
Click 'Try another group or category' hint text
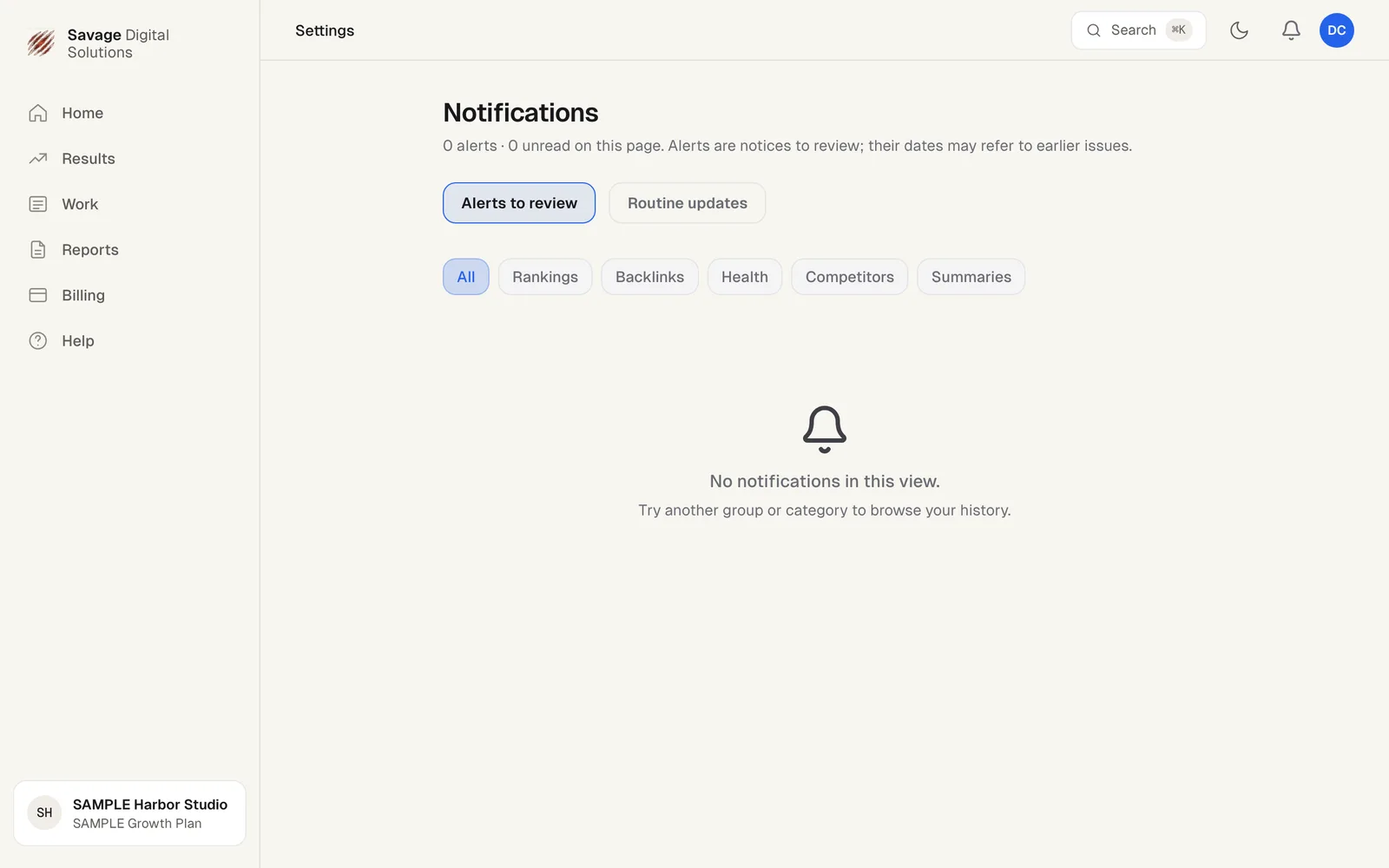(825, 510)
